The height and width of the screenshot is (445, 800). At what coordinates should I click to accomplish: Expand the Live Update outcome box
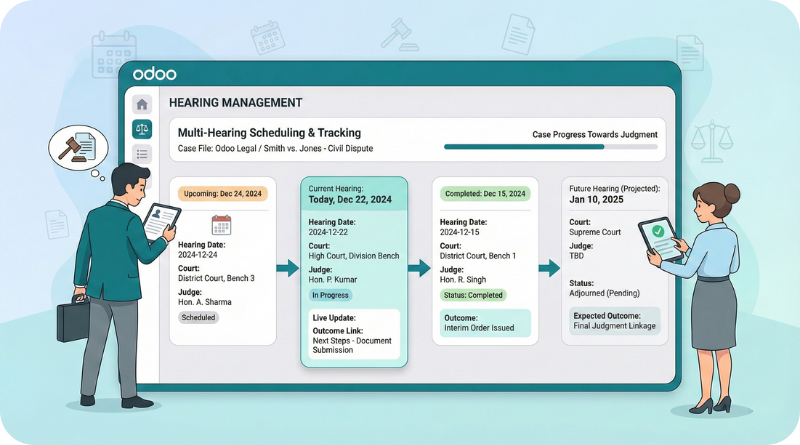[353, 336]
